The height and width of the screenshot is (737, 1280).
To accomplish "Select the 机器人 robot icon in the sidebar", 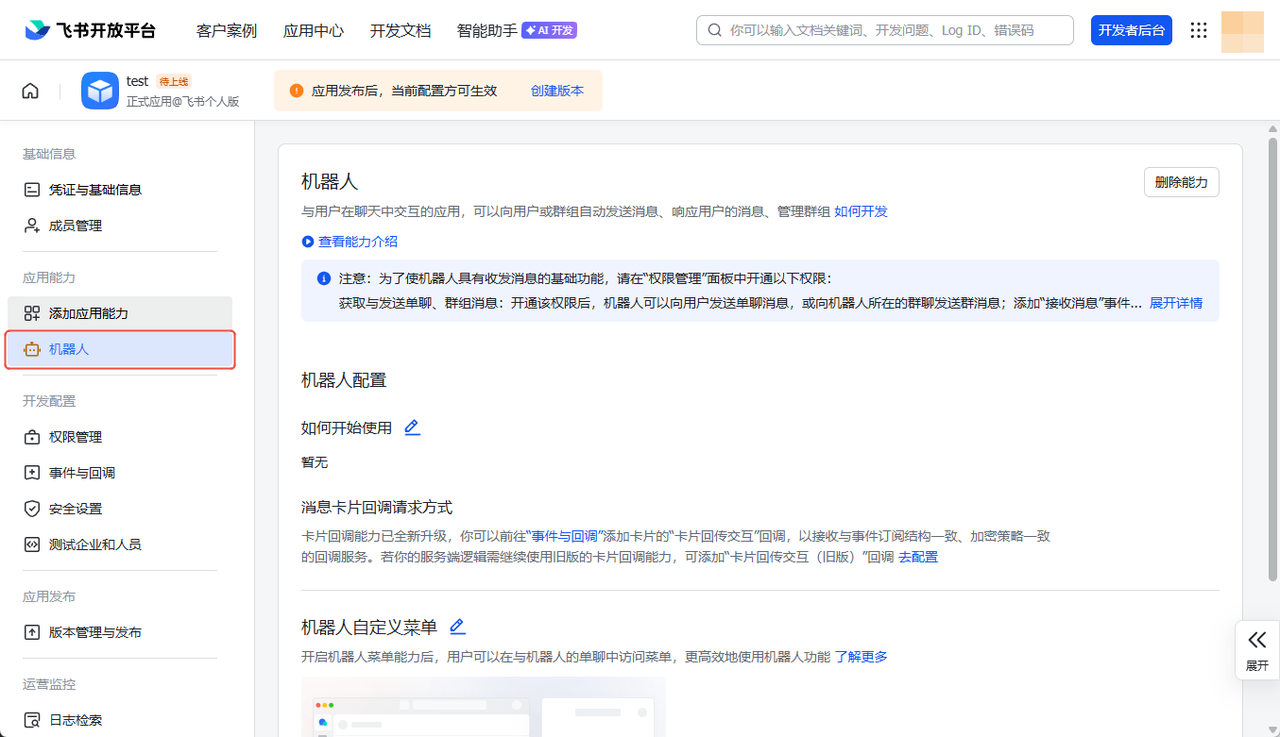I will (31, 349).
